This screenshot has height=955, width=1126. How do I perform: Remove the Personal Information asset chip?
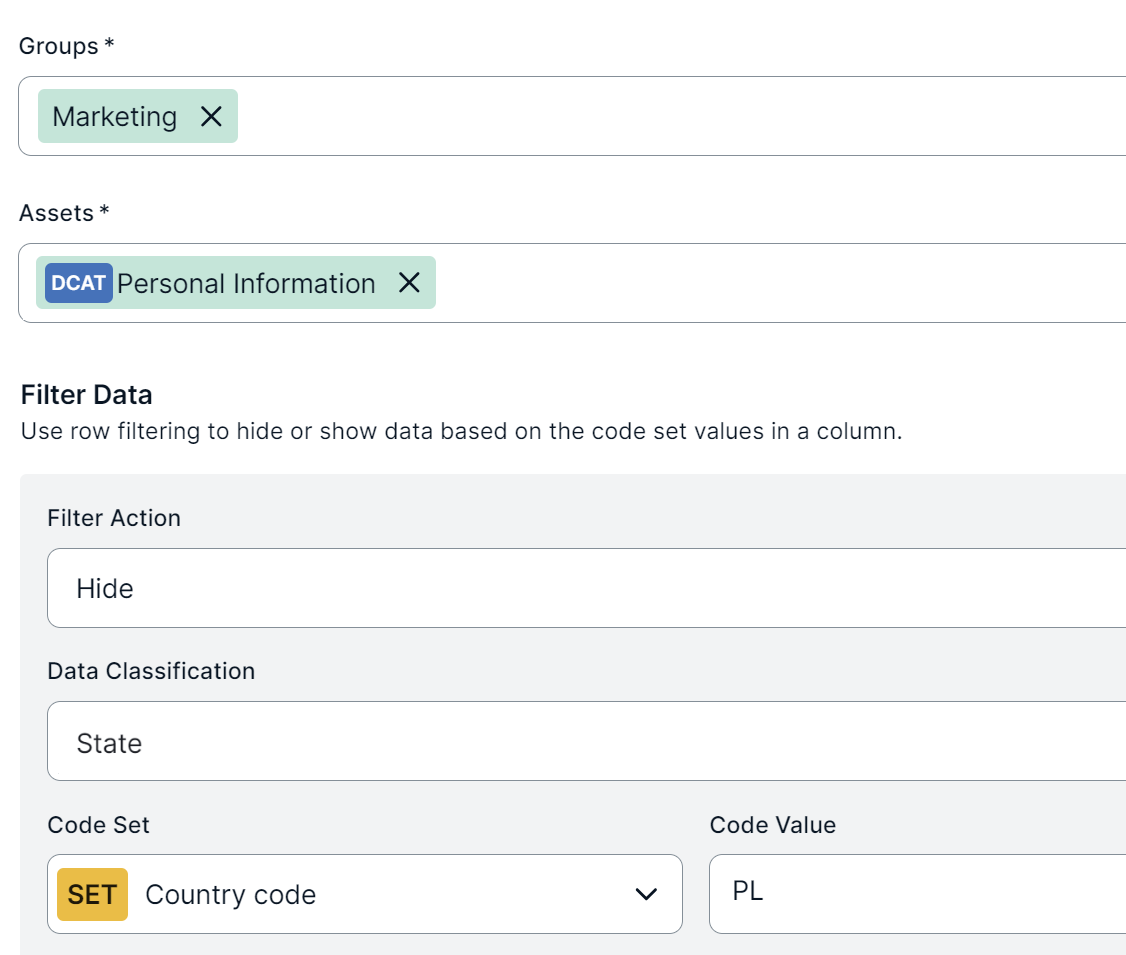[x=409, y=283]
